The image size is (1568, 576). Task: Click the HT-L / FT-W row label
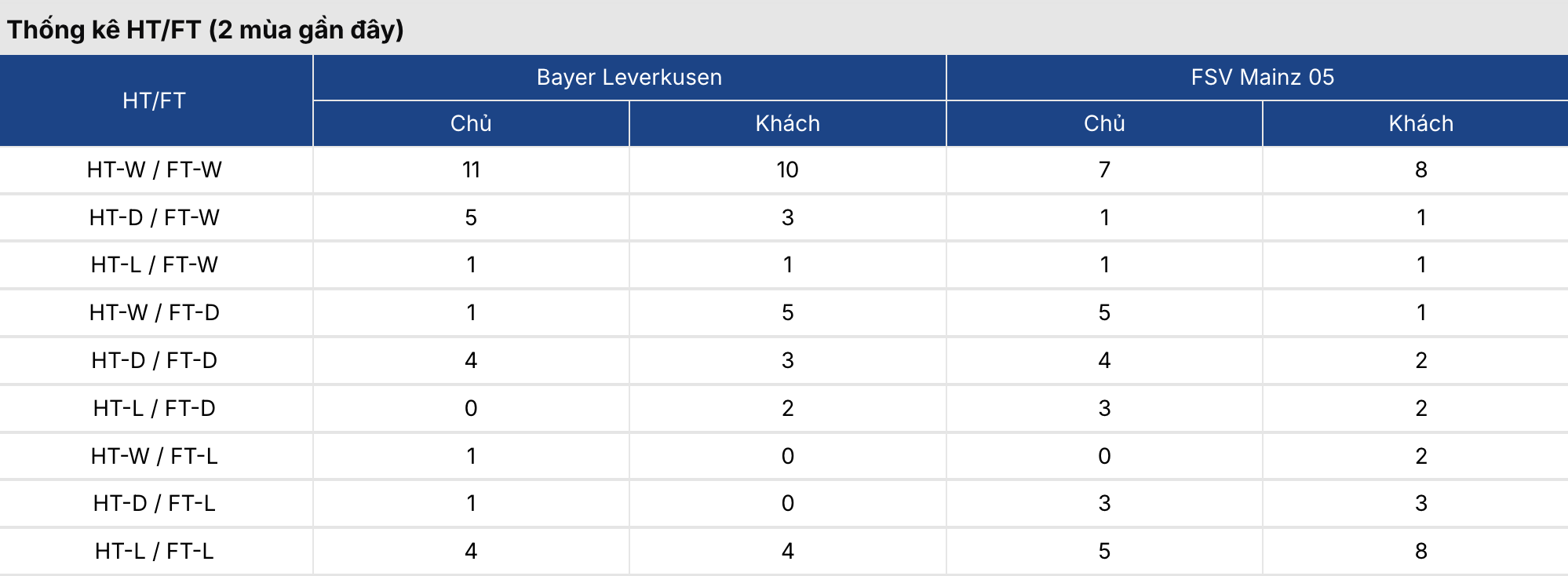pos(155,264)
